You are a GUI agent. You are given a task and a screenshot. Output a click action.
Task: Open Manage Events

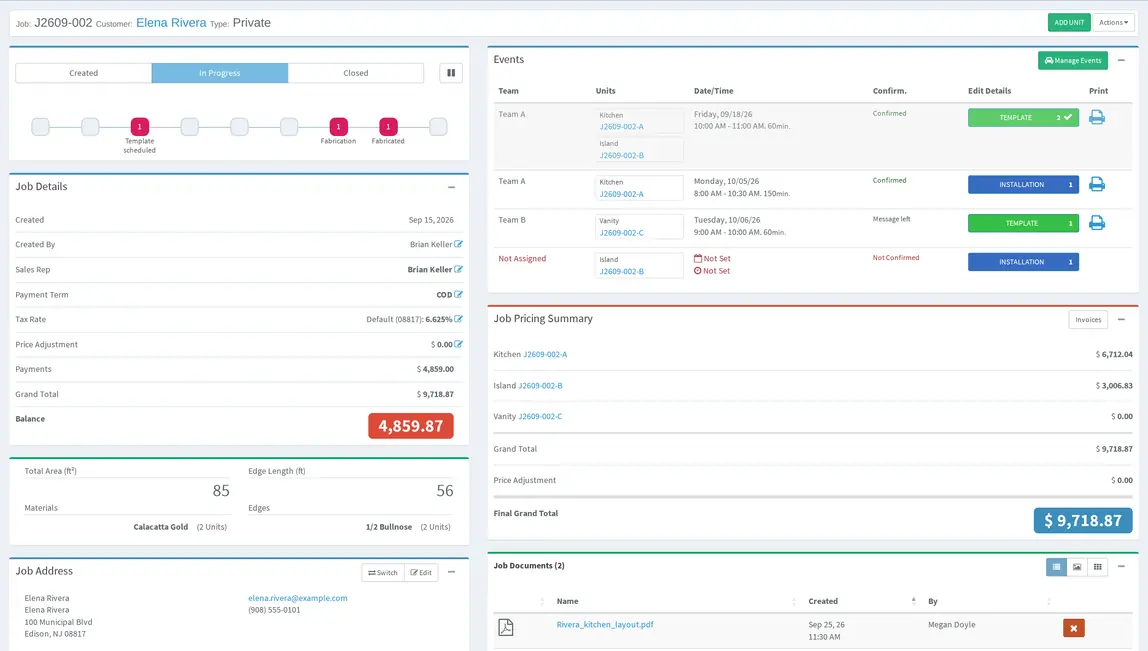(1073, 60)
